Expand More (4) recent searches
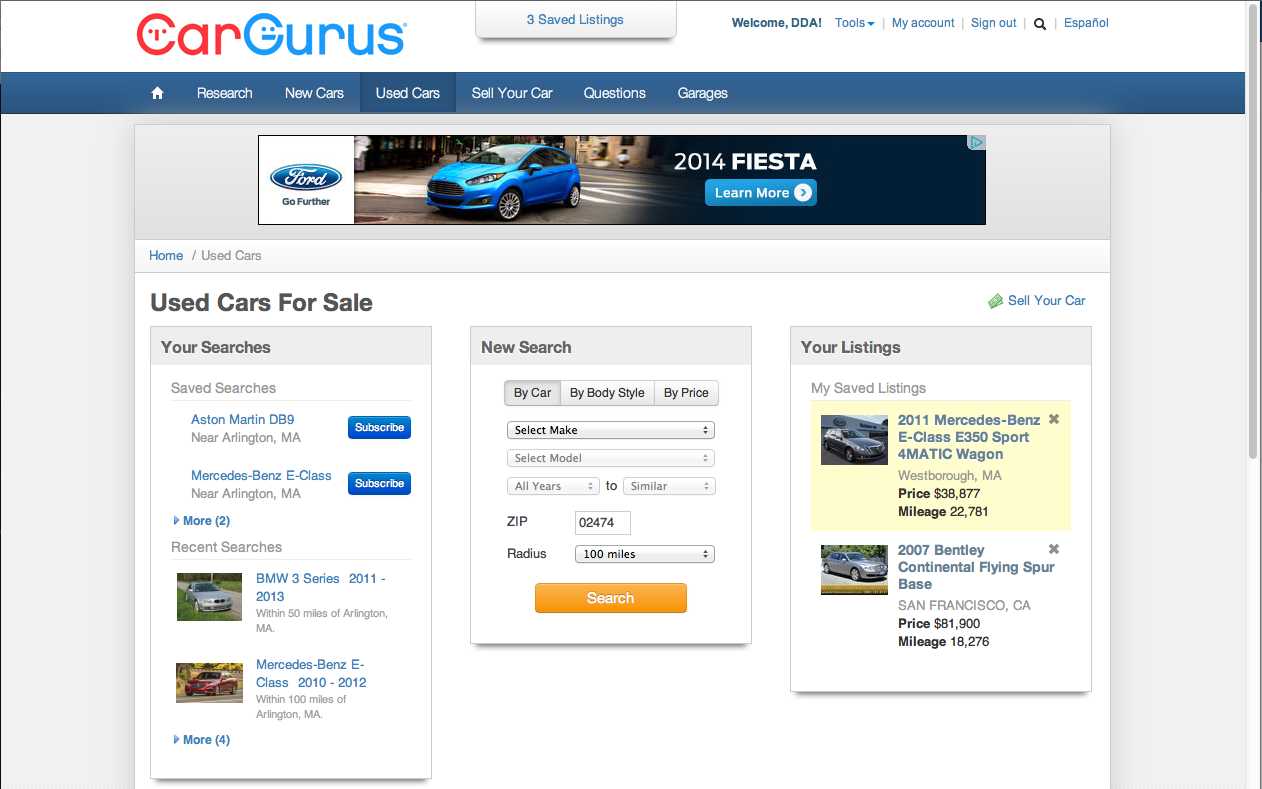 coord(202,740)
